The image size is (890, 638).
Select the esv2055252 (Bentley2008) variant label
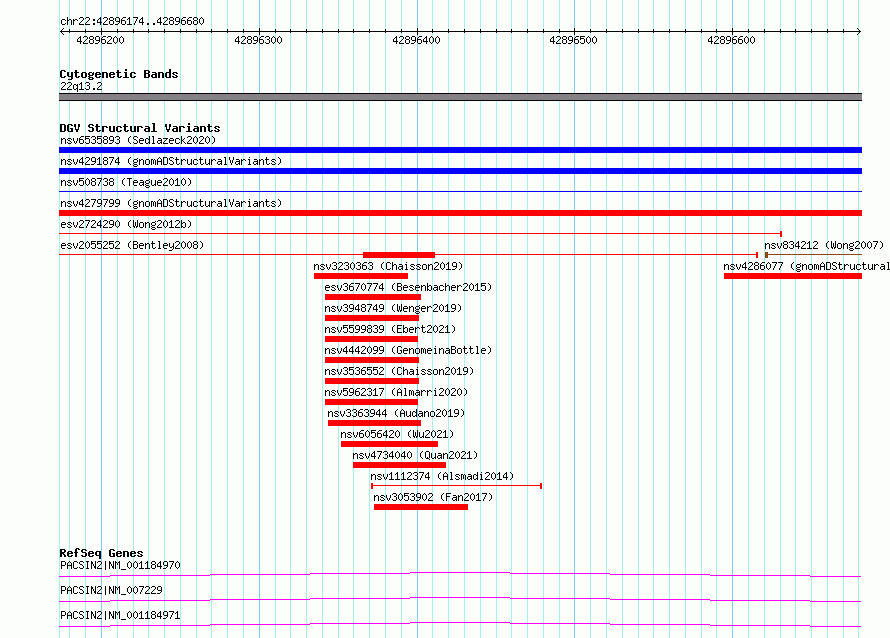[x=132, y=245]
